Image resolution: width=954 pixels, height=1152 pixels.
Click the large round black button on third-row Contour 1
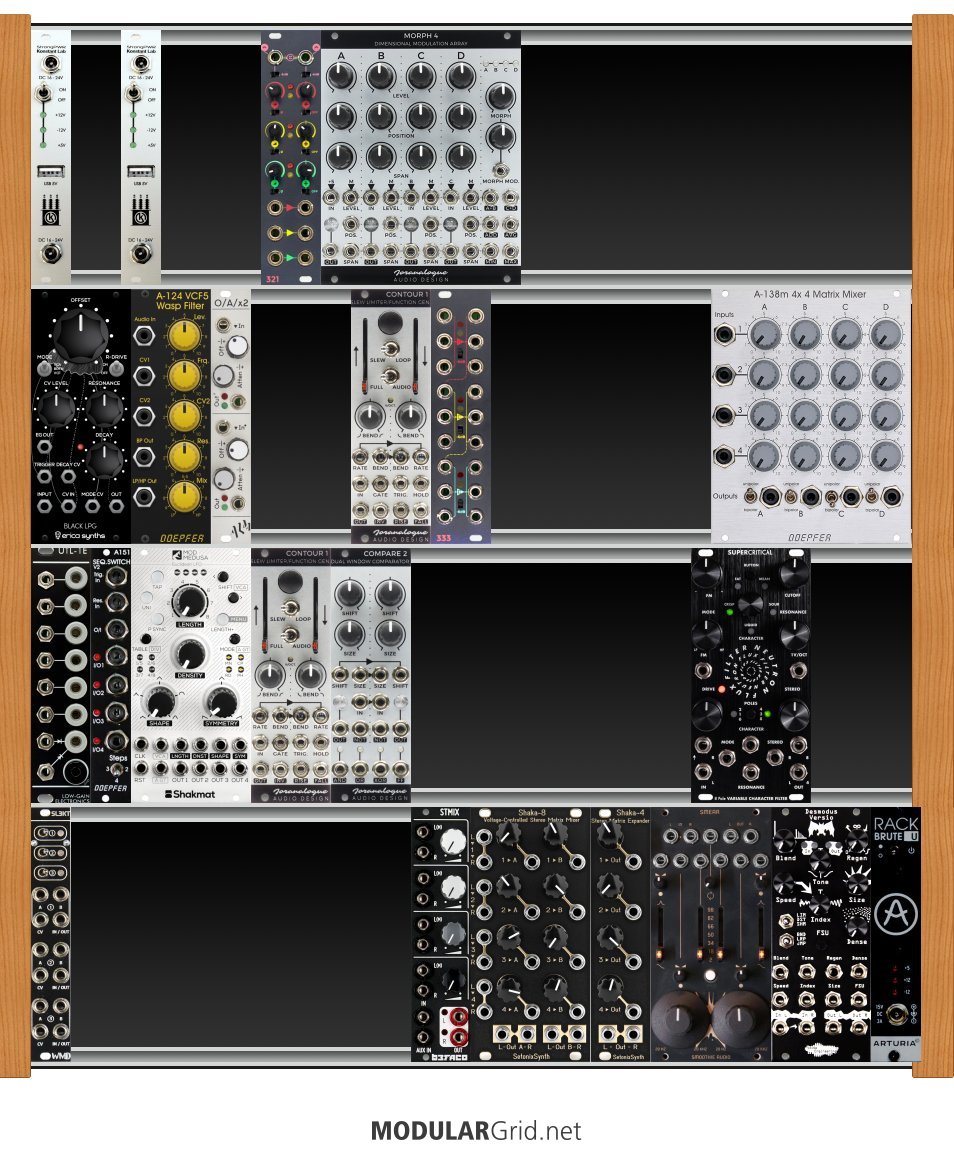pos(289,582)
